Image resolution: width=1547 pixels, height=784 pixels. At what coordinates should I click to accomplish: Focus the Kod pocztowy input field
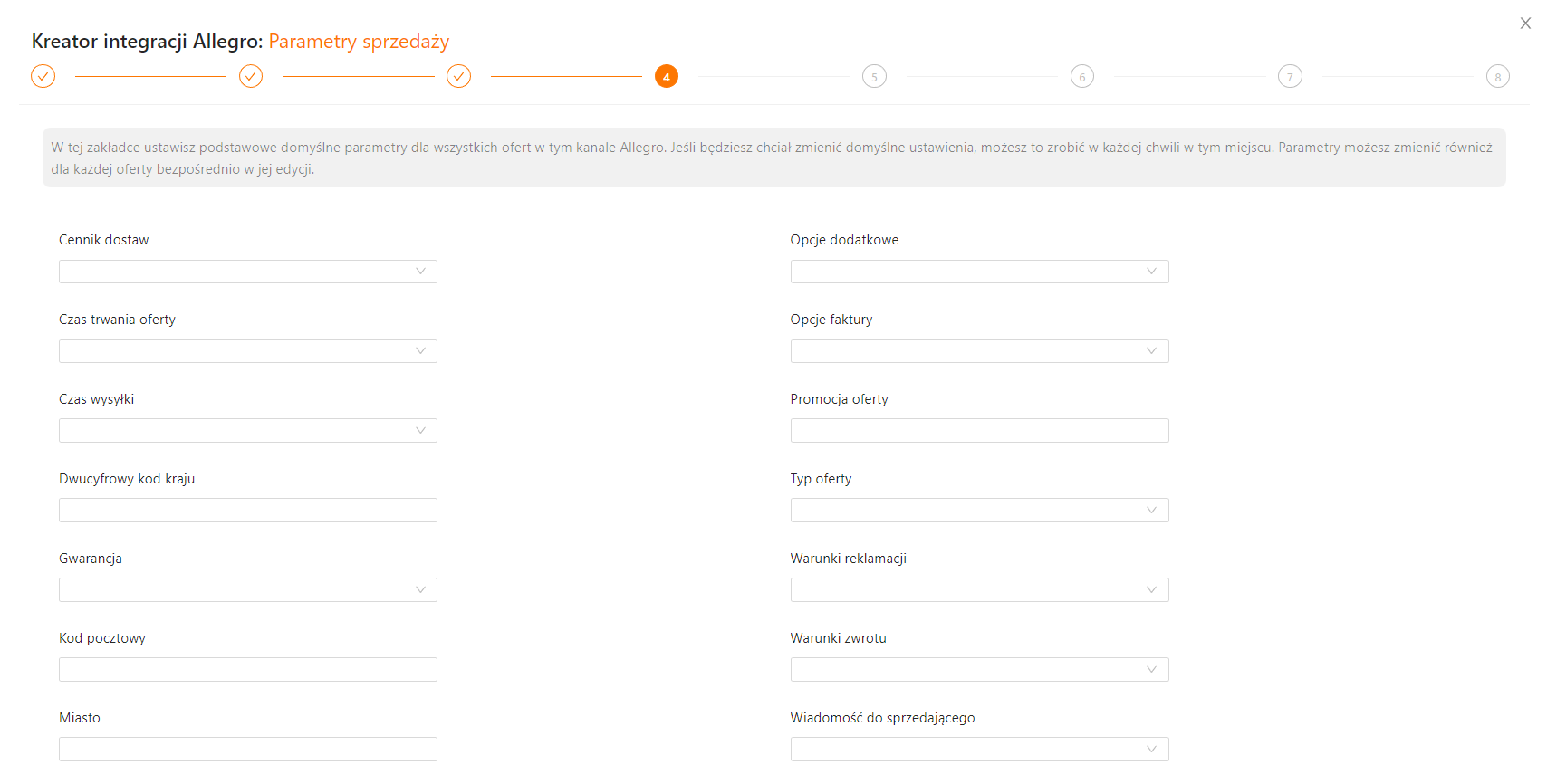coord(247,670)
